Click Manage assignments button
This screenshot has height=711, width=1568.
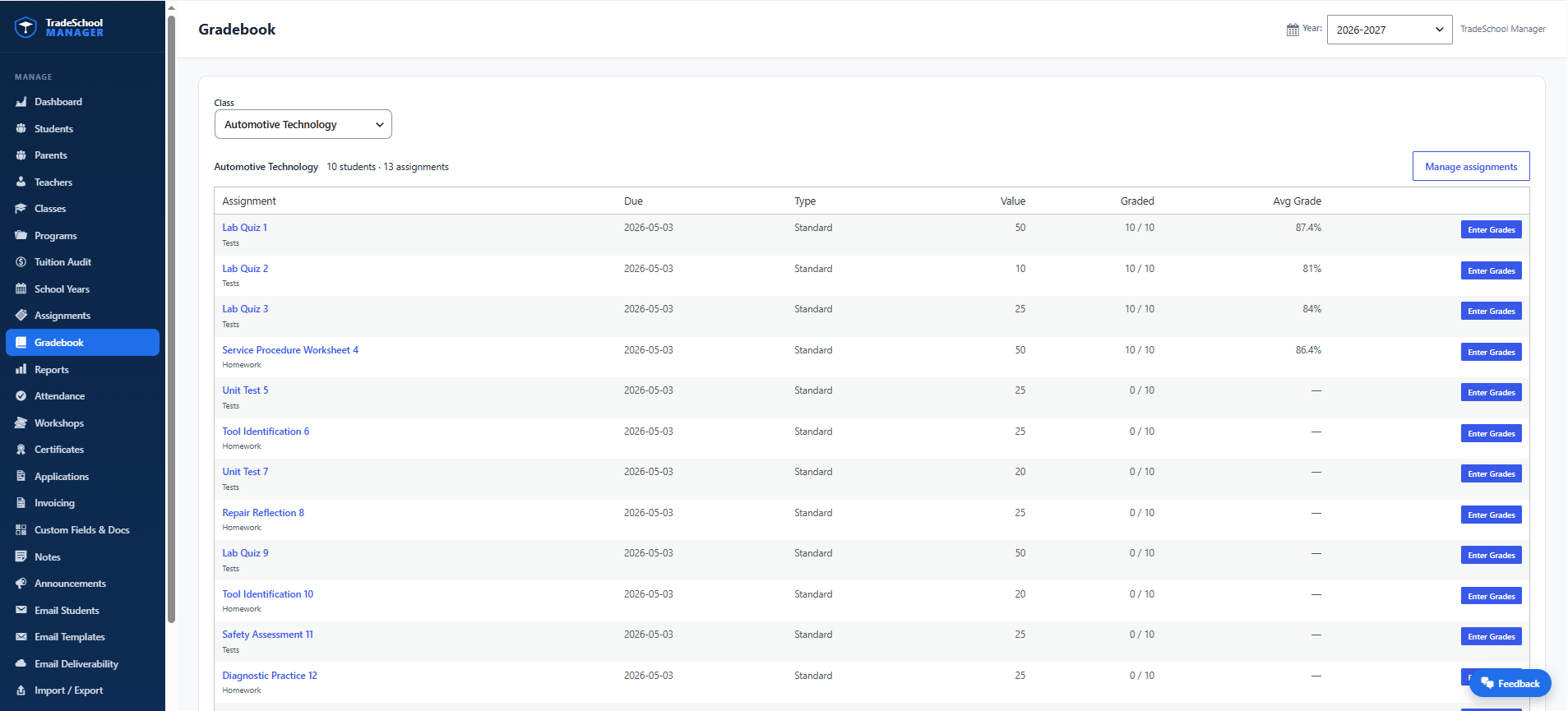click(x=1471, y=166)
